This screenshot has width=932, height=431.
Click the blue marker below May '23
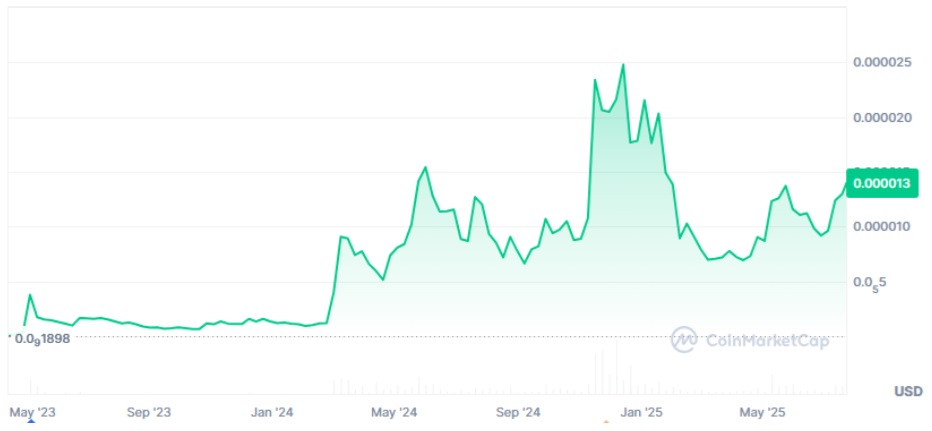pyautogui.click(x=30, y=422)
